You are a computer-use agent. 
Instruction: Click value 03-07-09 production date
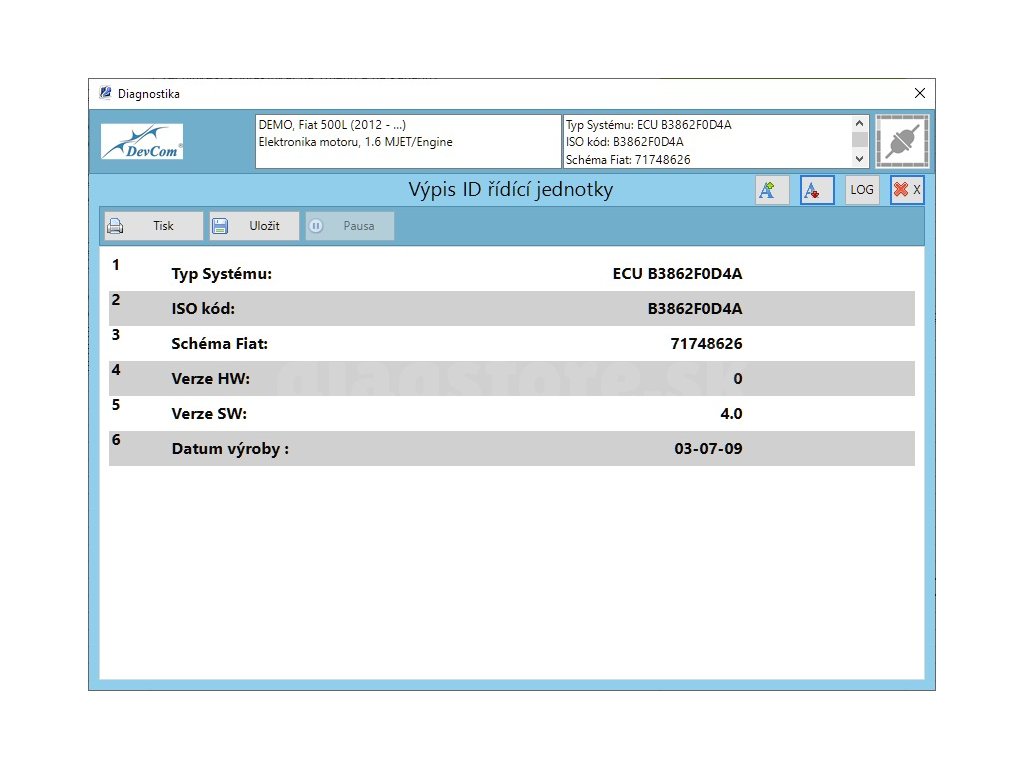[708, 449]
